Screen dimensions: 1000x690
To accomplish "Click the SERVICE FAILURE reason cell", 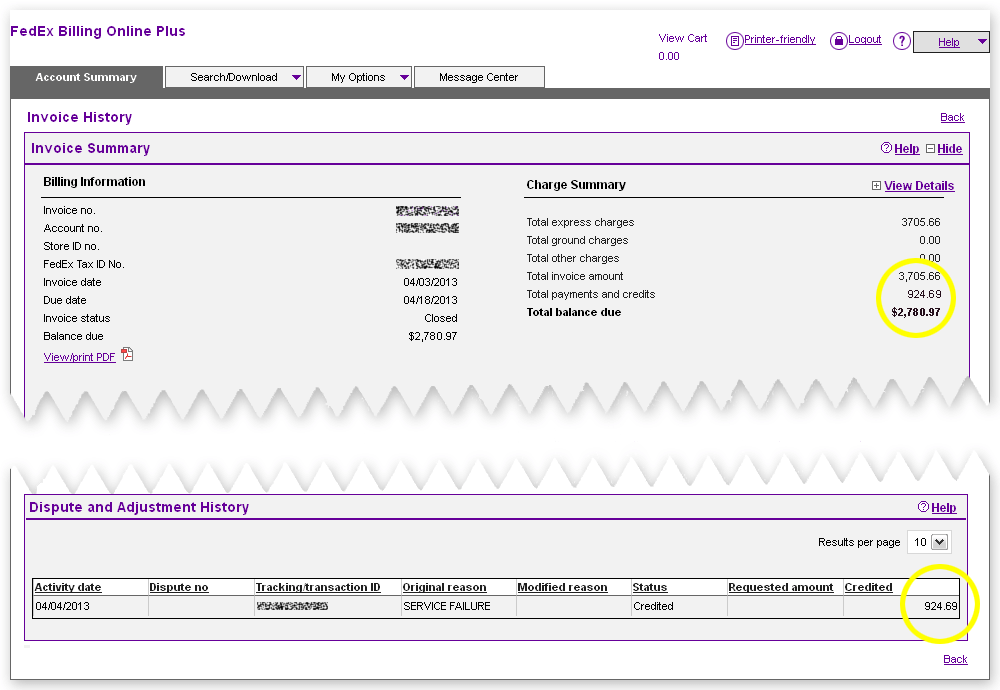I will pos(447,606).
